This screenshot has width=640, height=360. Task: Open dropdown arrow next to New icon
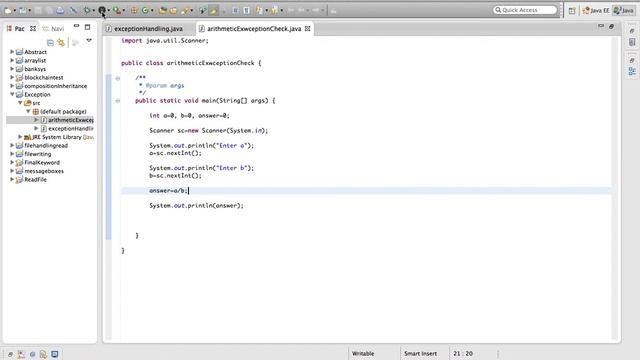click(15, 10)
